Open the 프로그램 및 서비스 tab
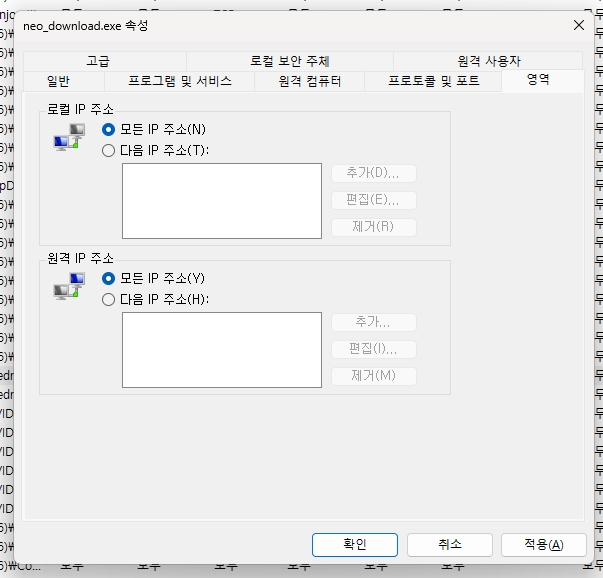This screenshot has height=578, width=603. point(180,81)
